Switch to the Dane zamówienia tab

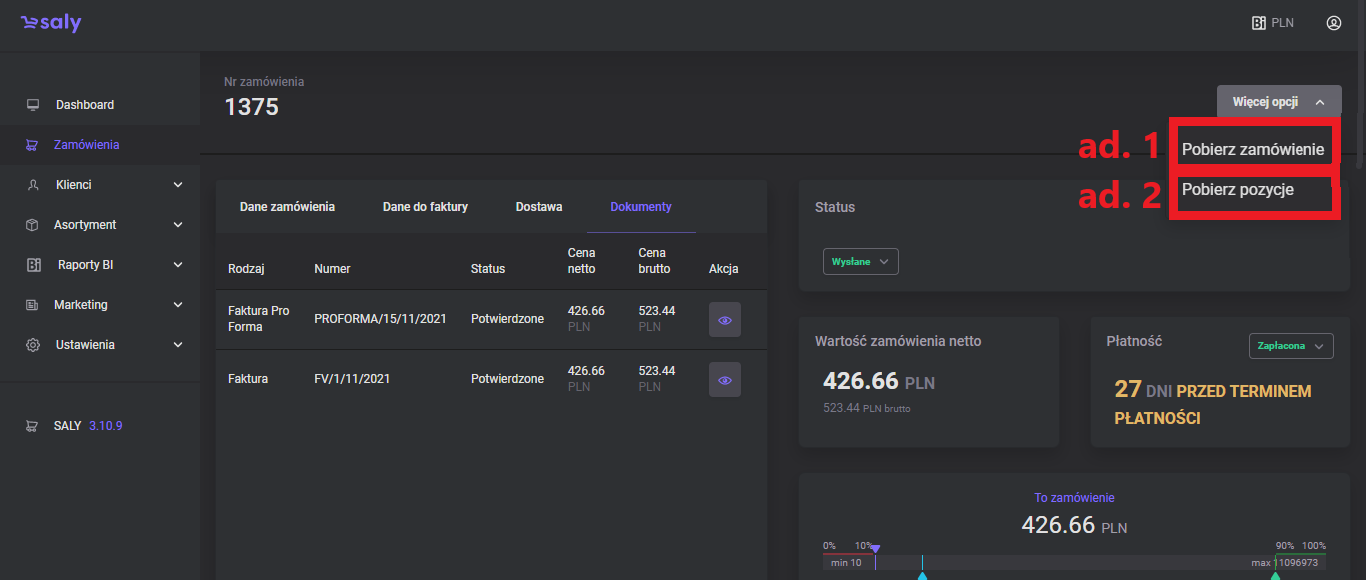point(287,207)
